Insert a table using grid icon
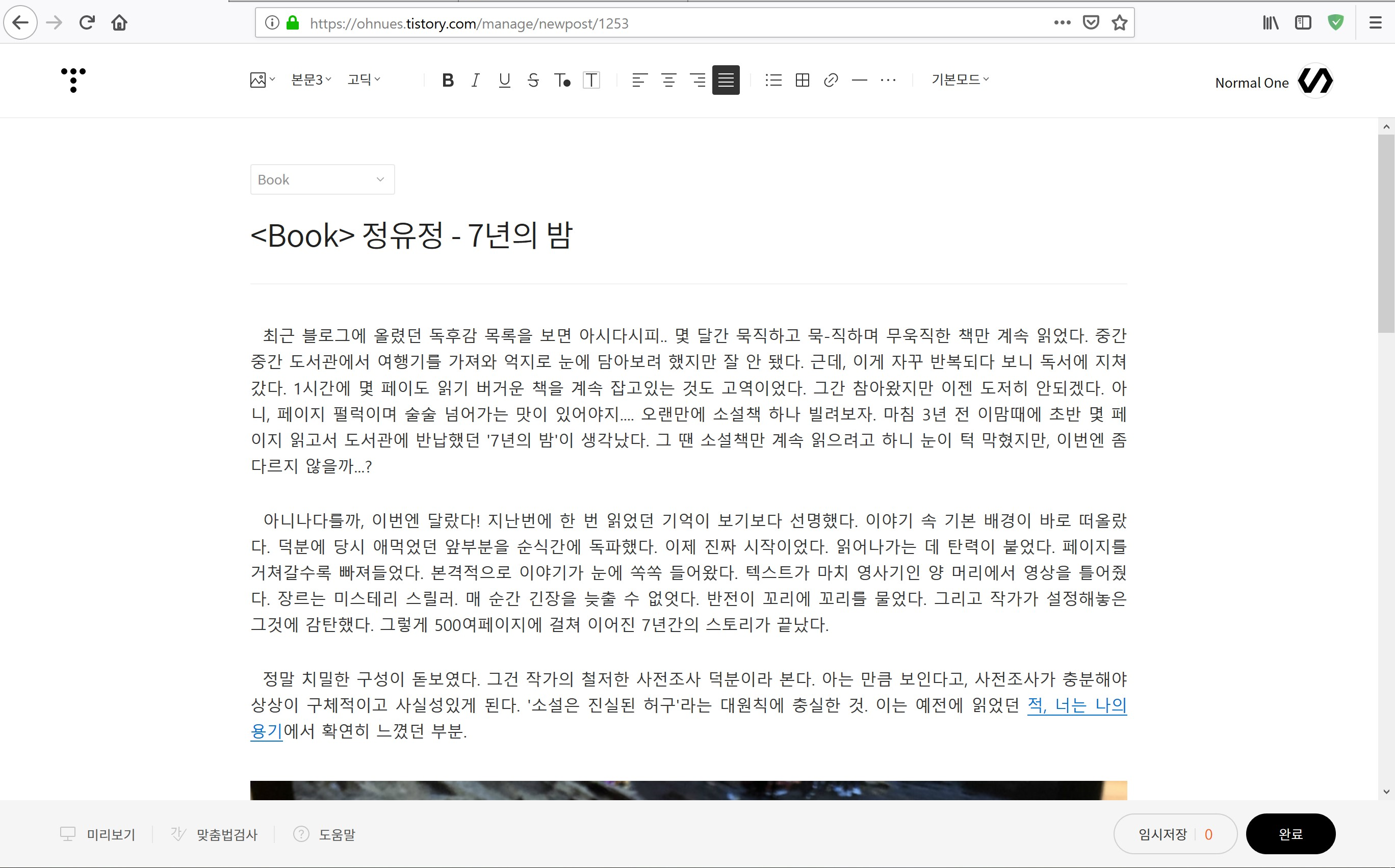Viewport: 1395px width, 868px height. click(x=803, y=80)
